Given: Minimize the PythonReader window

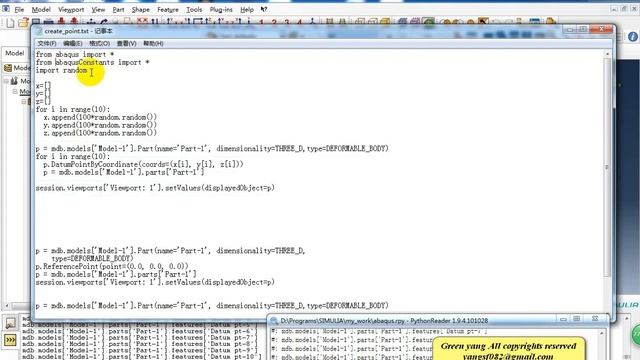Looking at the screenshot, I should pos(563,319).
